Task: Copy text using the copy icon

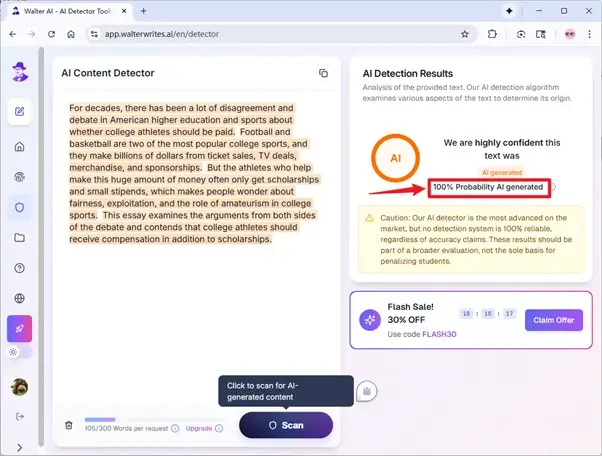Action: (323, 73)
